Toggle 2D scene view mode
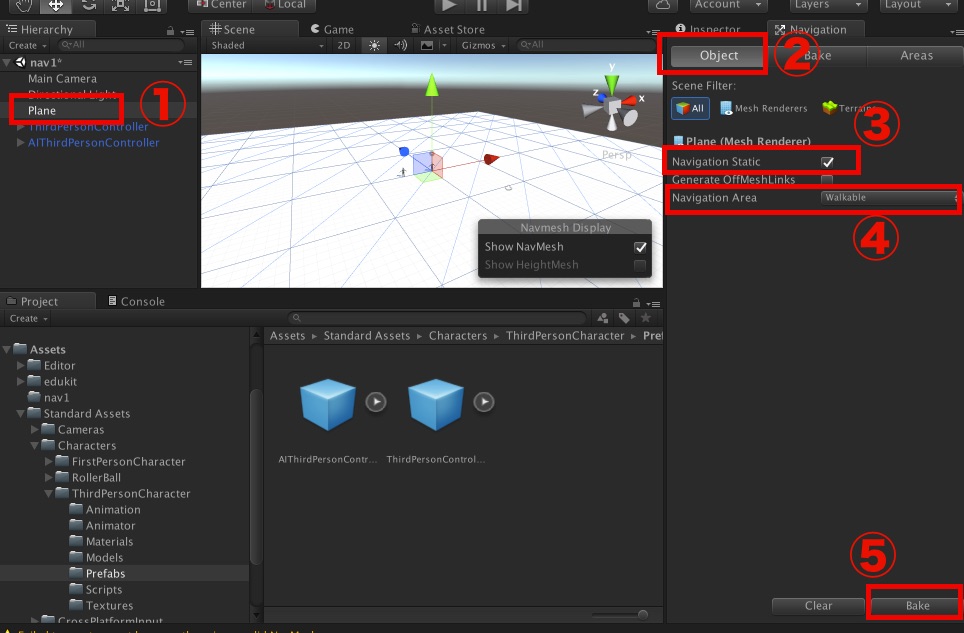Image resolution: width=964 pixels, height=633 pixels. 344,45
